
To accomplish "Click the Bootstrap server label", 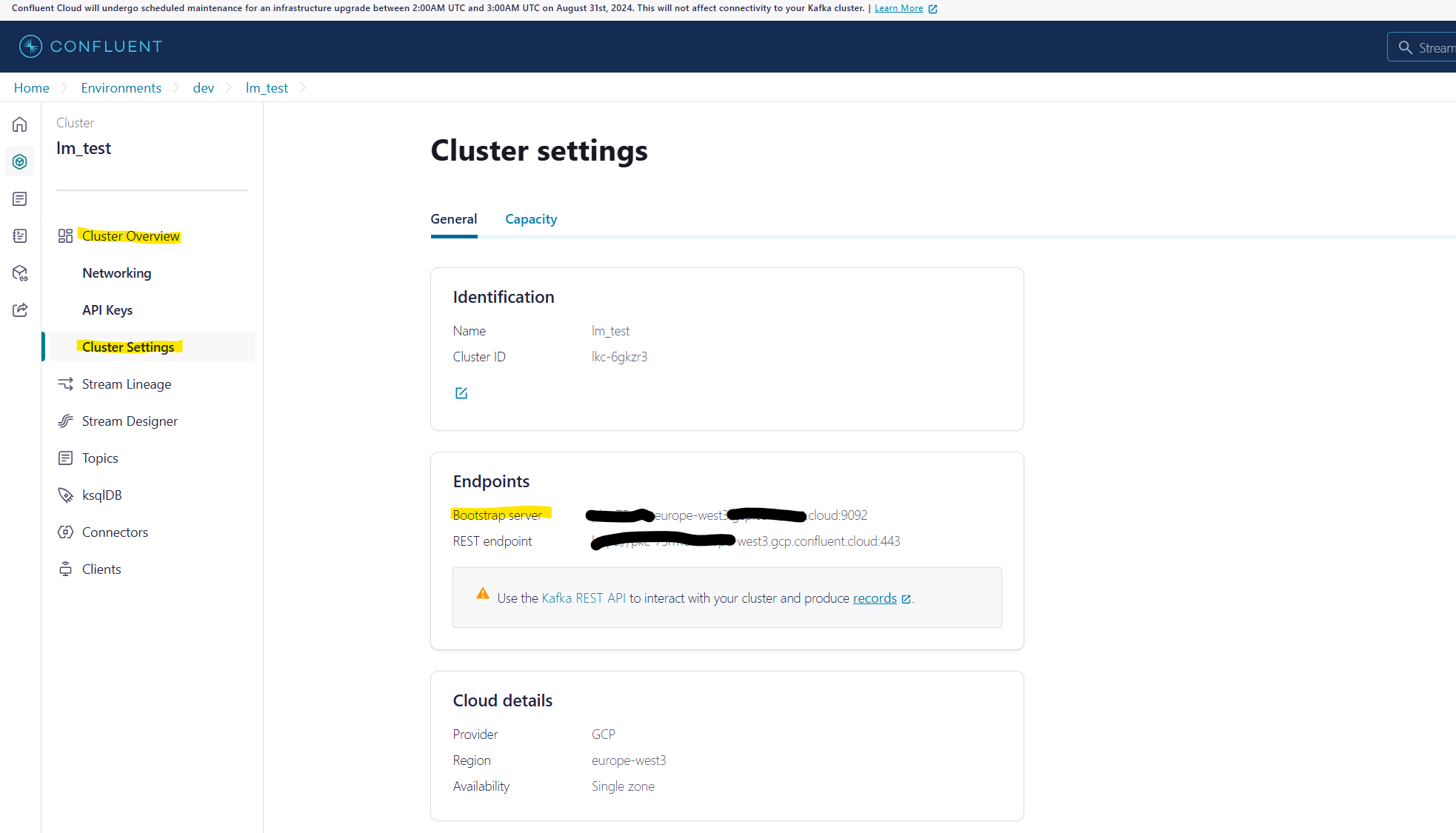I will click(x=497, y=515).
